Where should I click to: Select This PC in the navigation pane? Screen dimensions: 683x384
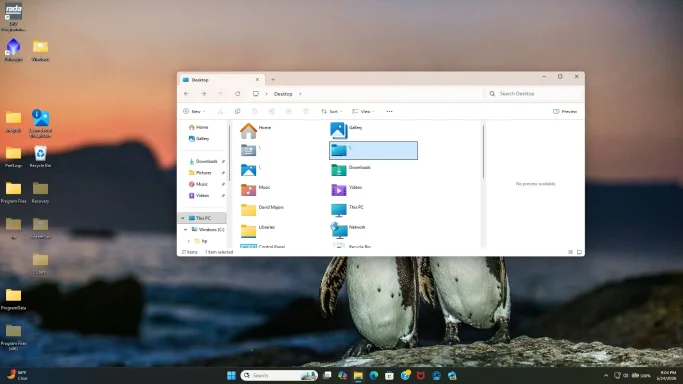[x=202, y=218]
